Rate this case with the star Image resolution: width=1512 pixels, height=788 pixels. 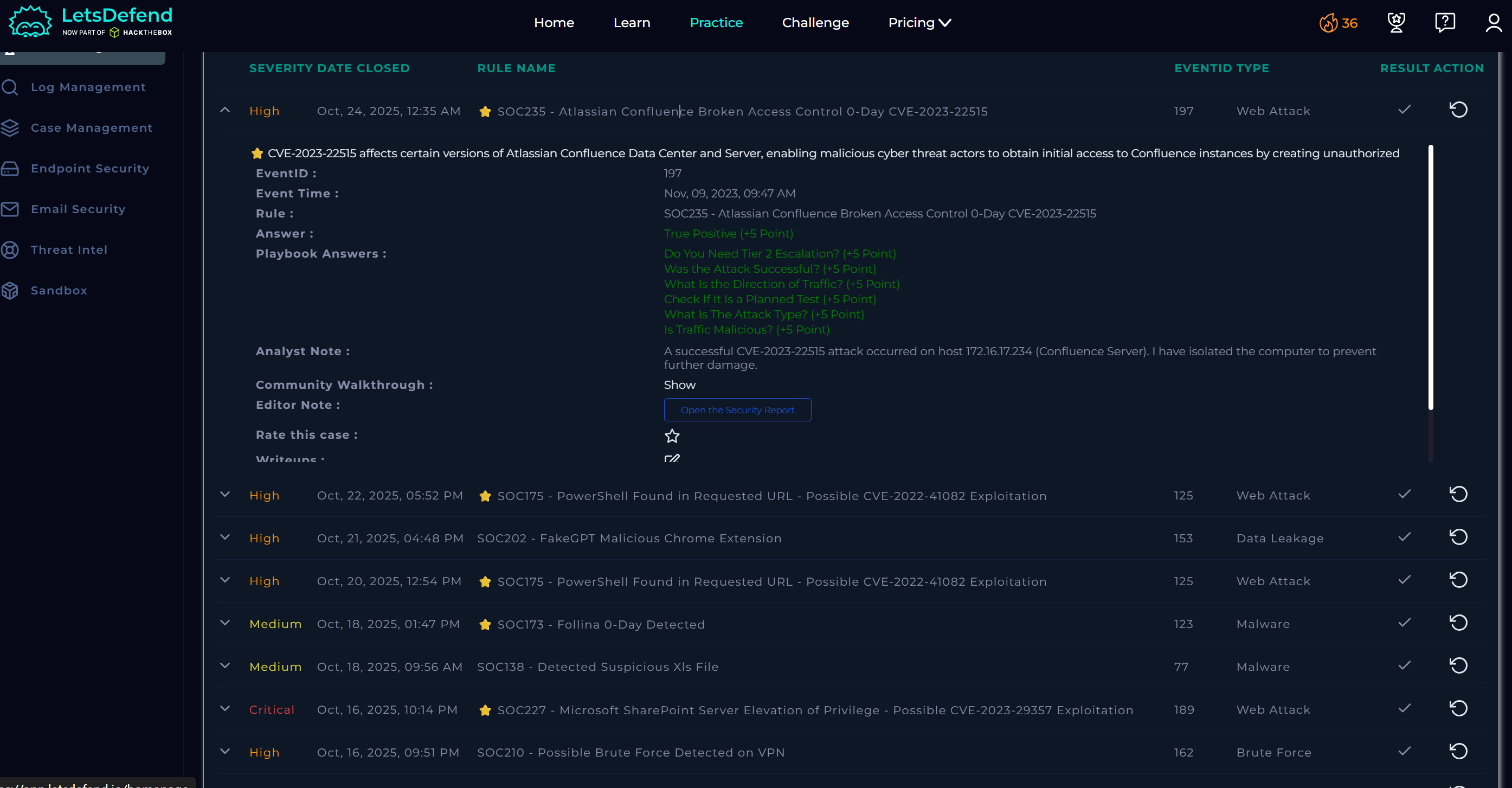click(672, 435)
